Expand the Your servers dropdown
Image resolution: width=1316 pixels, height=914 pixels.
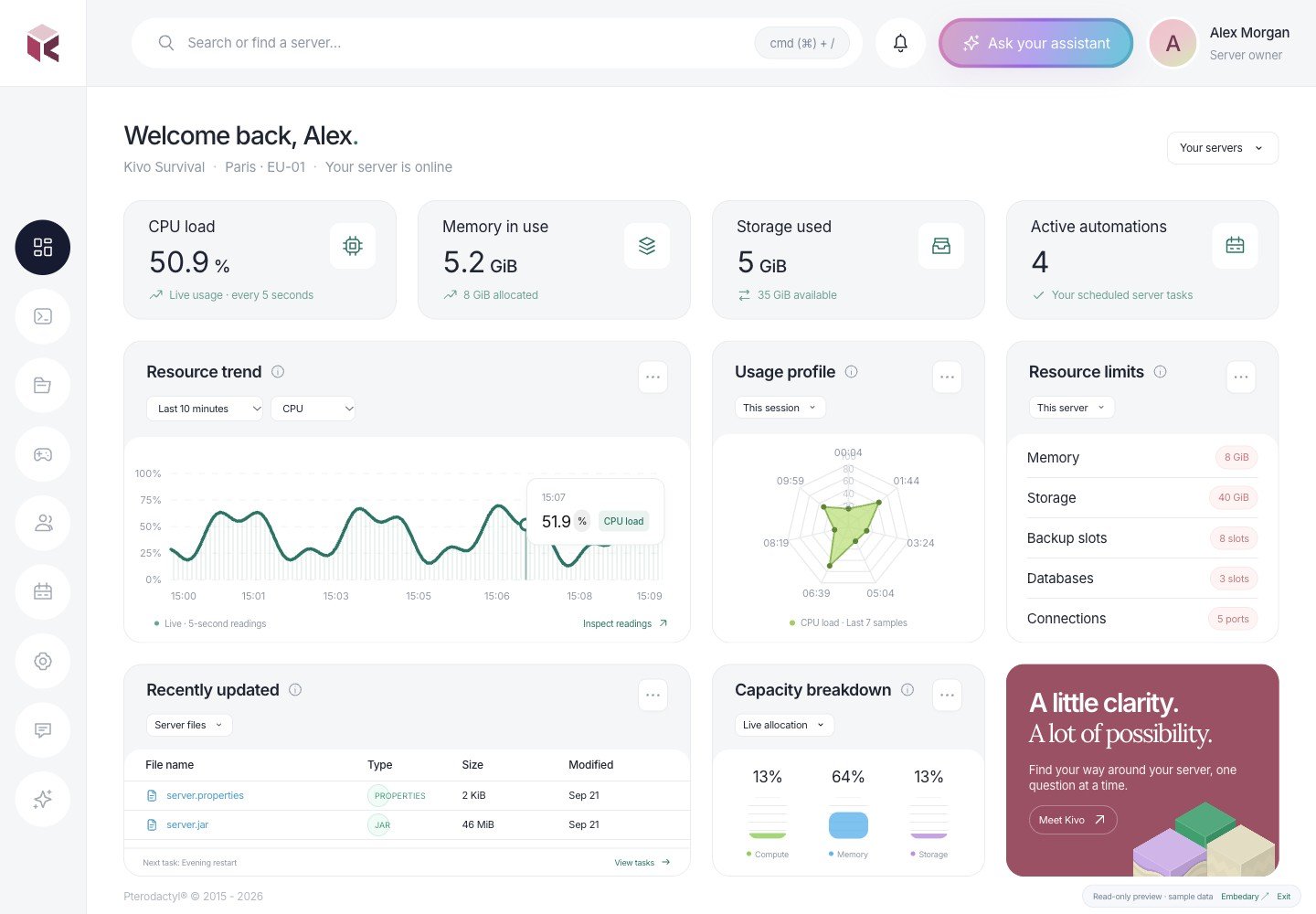pos(1223,148)
